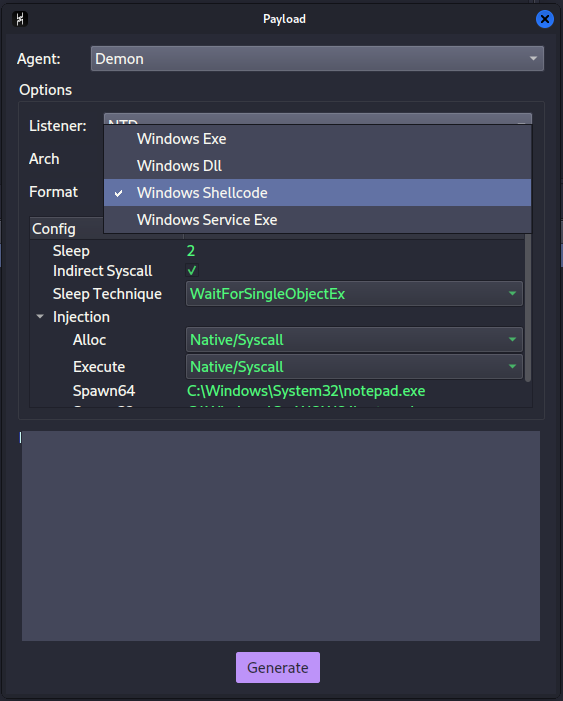Image resolution: width=563 pixels, height=701 pixels.
Task: Select Windows Dll format option
Action: (x=317, y=166)
